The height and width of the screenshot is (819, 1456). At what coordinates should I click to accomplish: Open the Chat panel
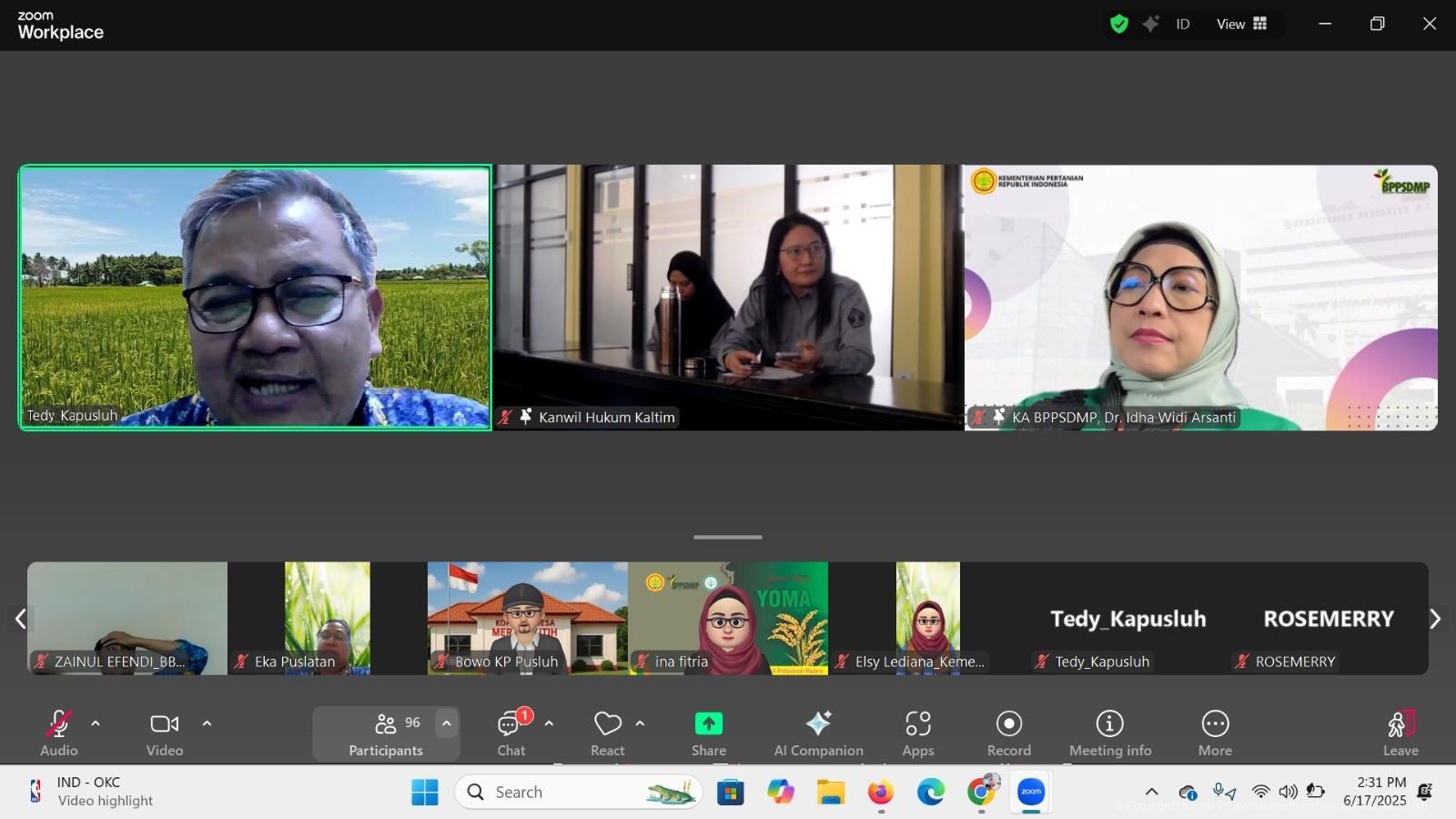pos(511,733)
